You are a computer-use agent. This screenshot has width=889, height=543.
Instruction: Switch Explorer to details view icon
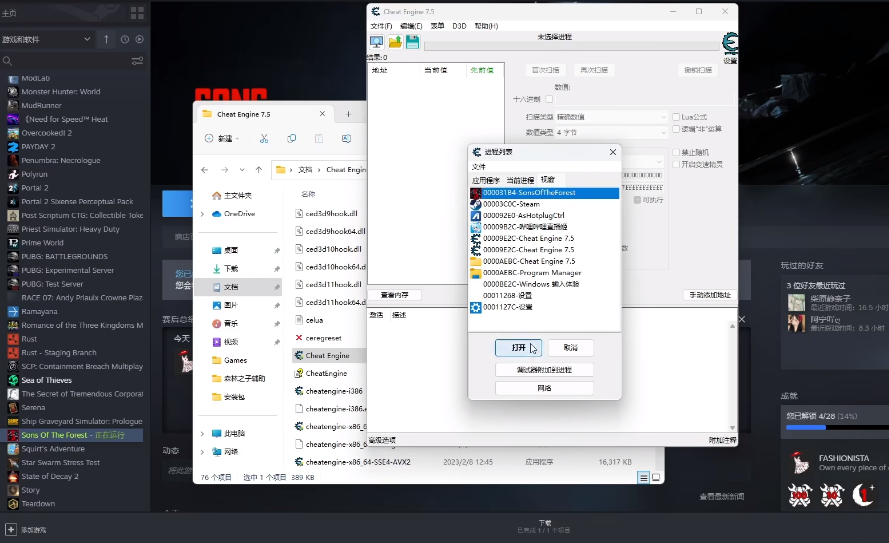point(644,478)
